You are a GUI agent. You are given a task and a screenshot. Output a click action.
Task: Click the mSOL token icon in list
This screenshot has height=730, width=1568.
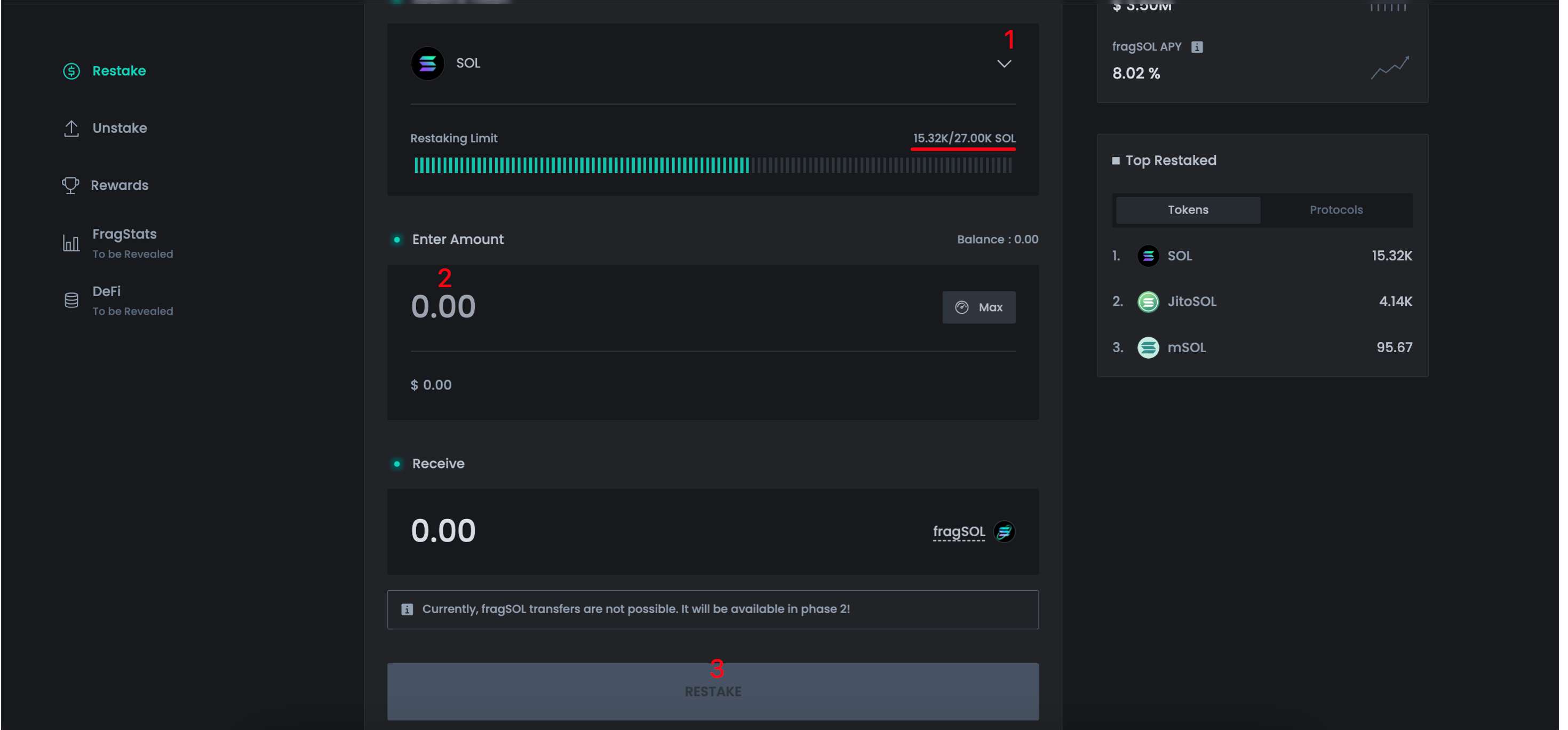click(x=1148, y=347)
